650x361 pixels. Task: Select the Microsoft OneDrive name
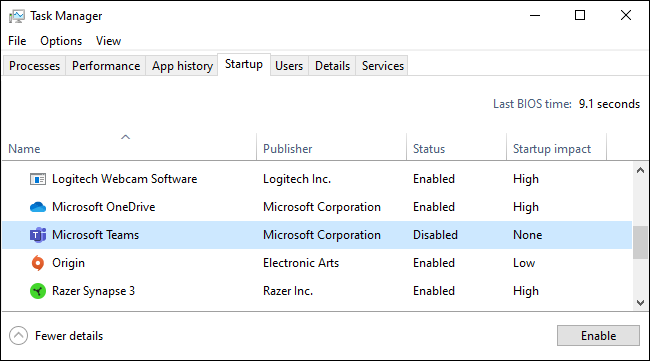click(x=104, y=207)
